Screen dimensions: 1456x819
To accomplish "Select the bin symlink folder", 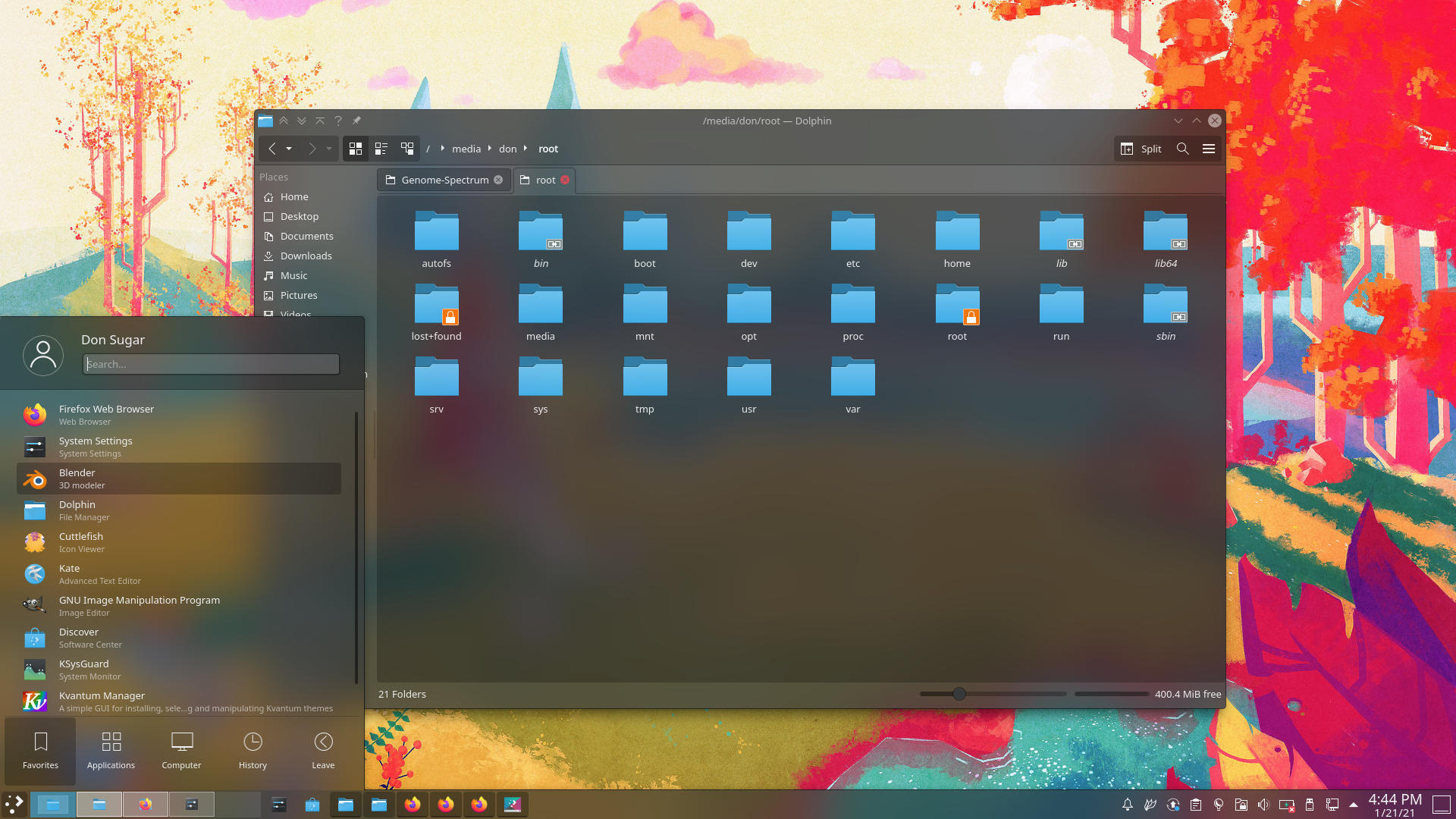I will 541,238.
